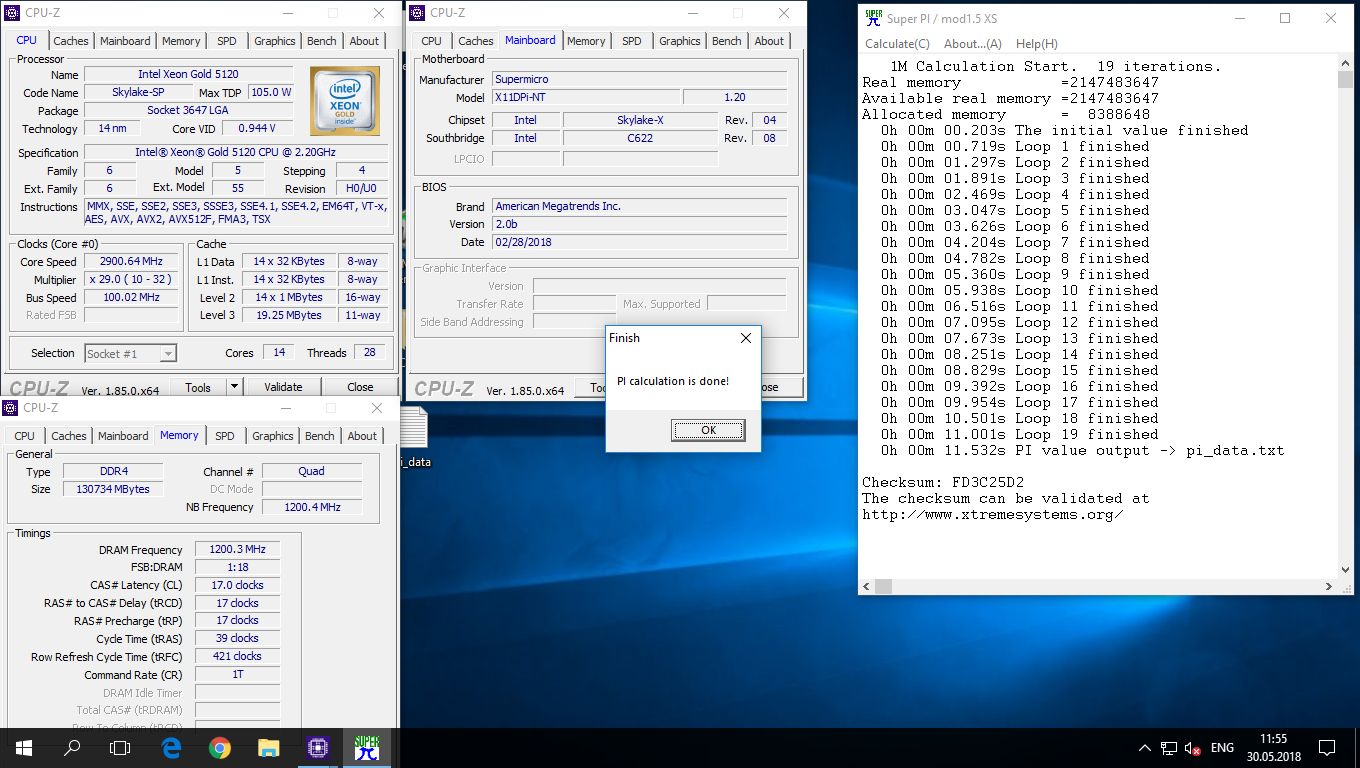Click Close button in CPU-Z CPU window
Image resolution: width=1360 pixels, height=768 pixels.
(x=360, y=387)
